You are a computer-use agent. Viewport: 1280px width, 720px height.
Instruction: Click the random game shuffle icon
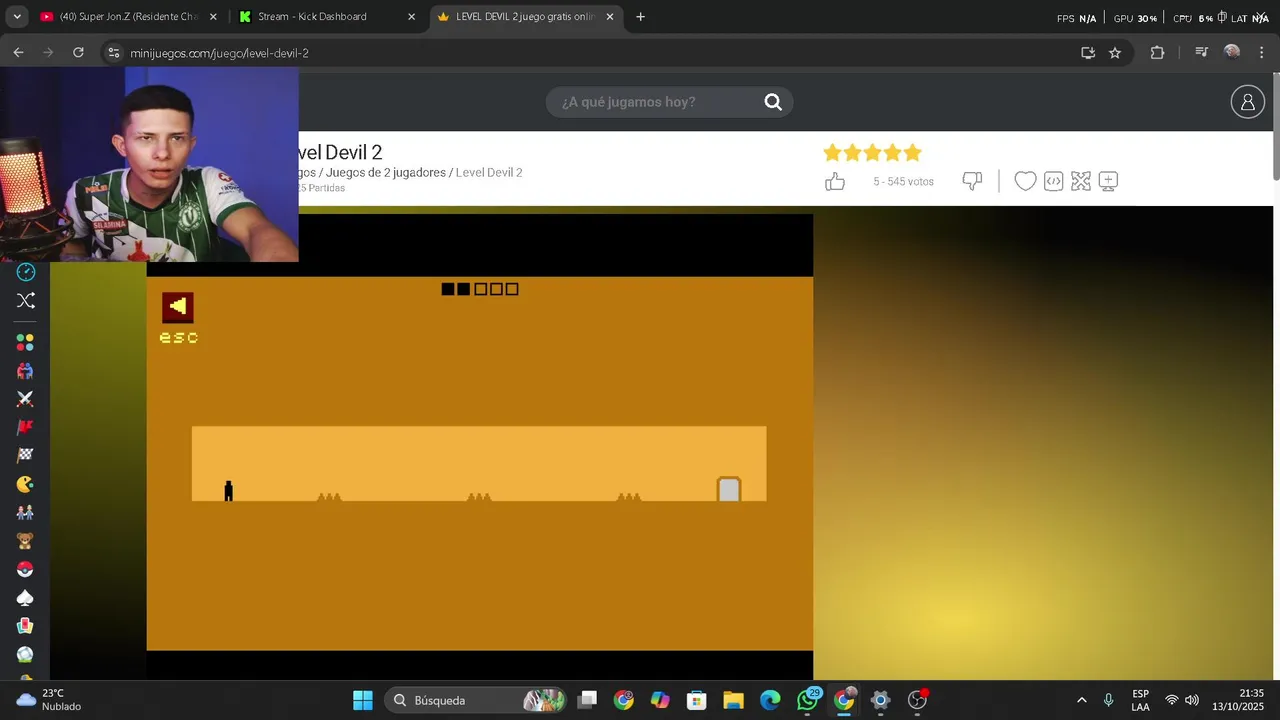(26, 300)
